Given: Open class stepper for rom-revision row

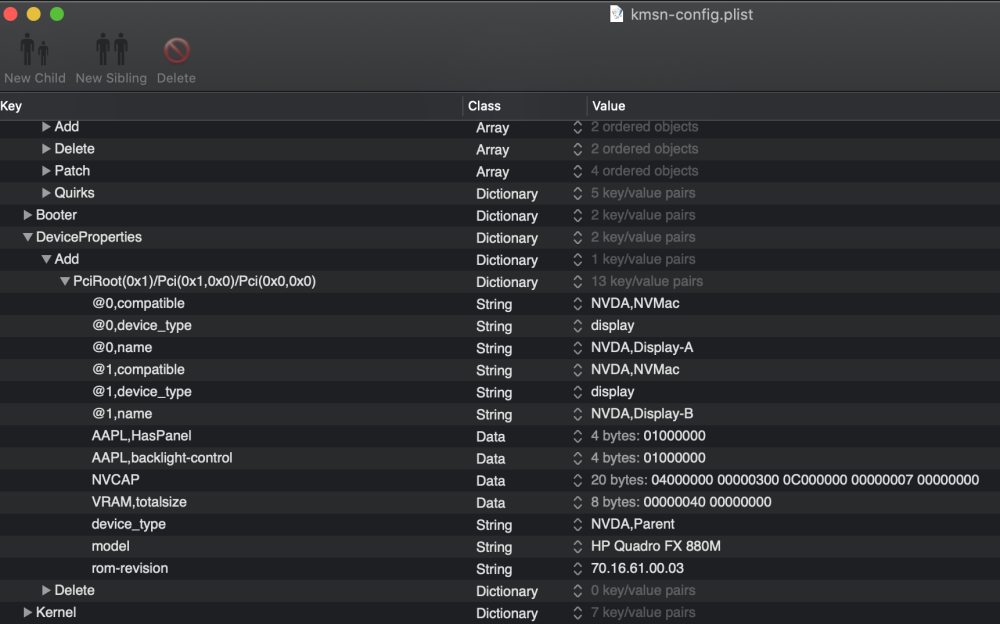Looking at the screenshot, I should tap(577, 568).
